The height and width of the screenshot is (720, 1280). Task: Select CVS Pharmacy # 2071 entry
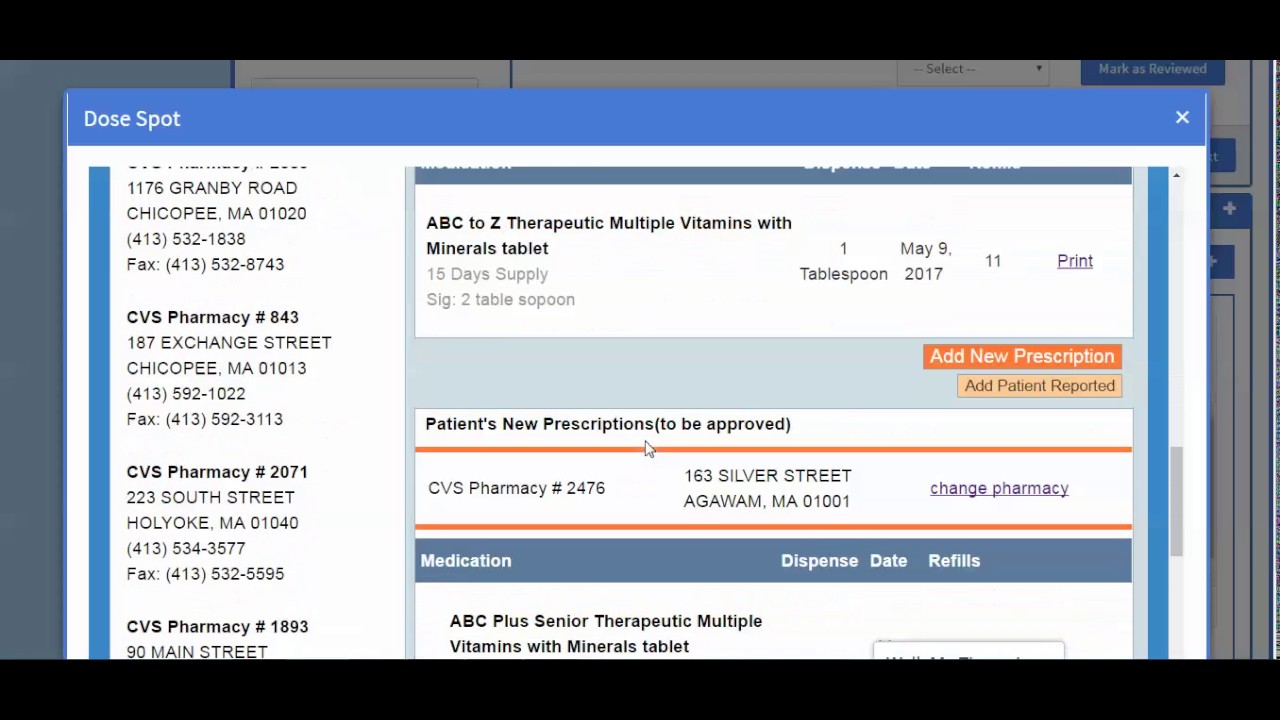tap(217, 472)
